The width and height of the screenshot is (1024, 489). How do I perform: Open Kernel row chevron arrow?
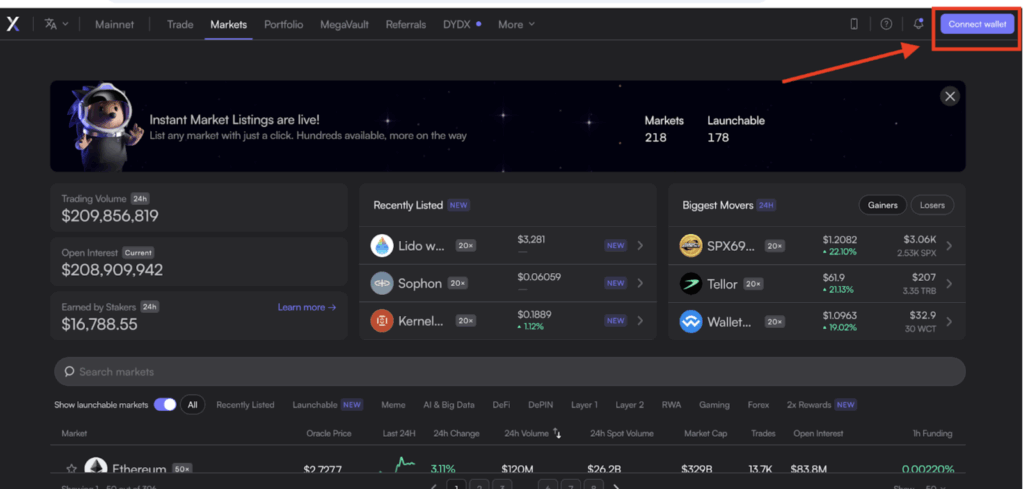pos(640,321)
